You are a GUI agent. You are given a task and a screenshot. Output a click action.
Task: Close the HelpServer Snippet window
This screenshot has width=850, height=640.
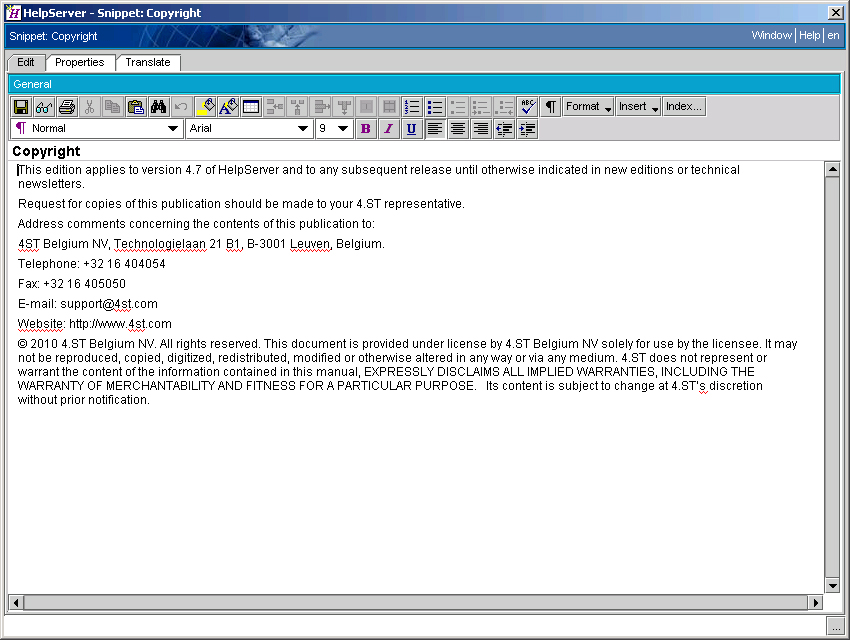(x=835, y=12)
